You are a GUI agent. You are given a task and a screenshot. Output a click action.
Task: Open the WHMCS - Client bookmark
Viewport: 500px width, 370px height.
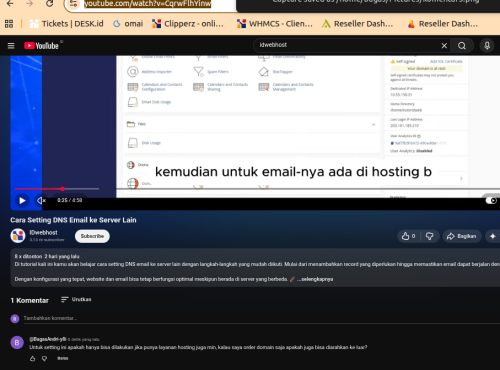[275, 24]
